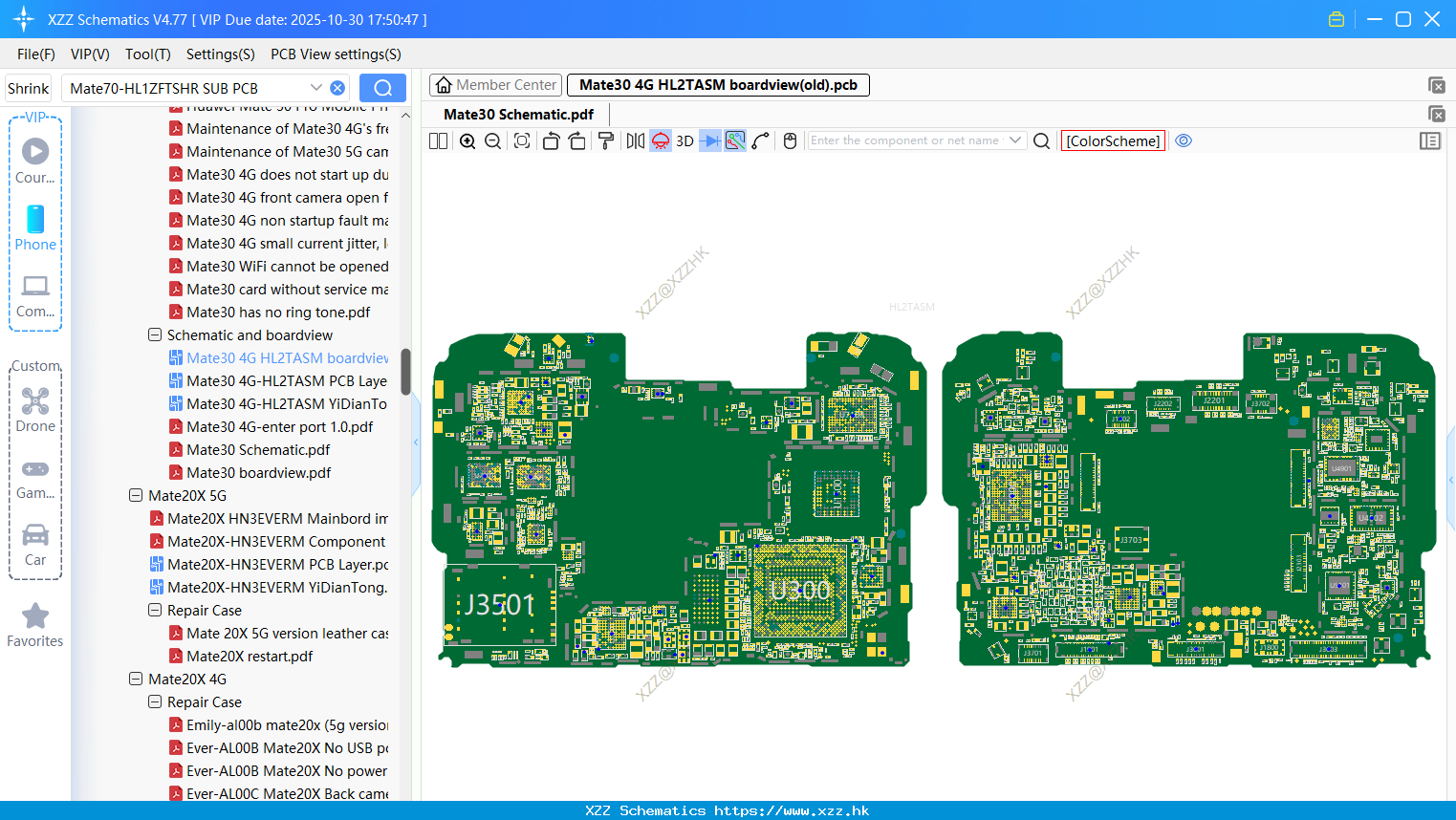Collapse the Schematic and boardview folder

pyautogui.click(x=155, y=334)
